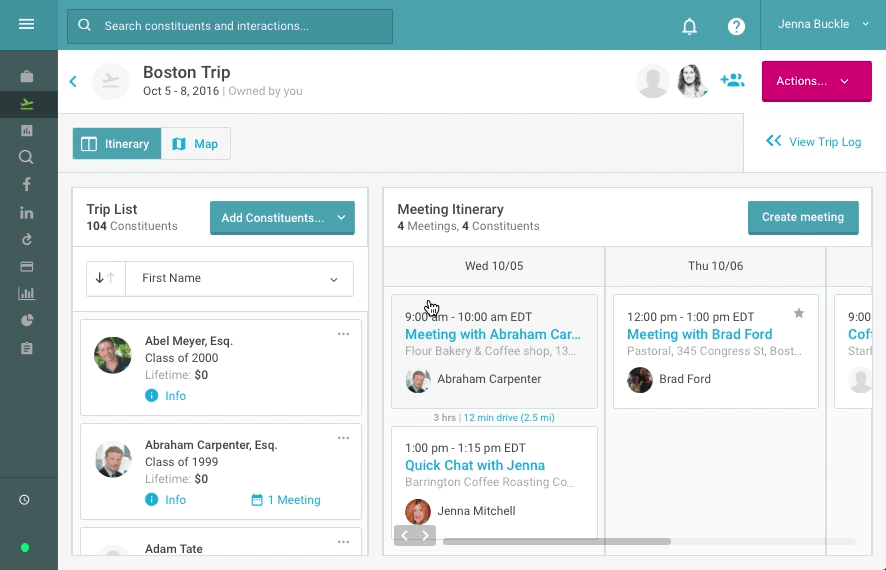Click the notifications bell icon
886x570 pixels.
pyautogui.click(x=689, y=26)
